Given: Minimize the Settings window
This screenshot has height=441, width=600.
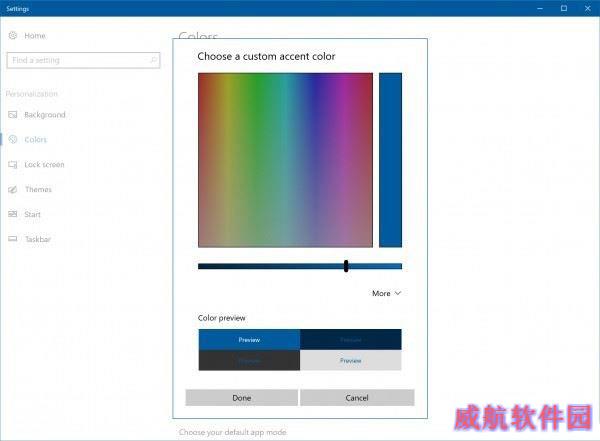Looking at the screenshot, I should coord(540,8).
